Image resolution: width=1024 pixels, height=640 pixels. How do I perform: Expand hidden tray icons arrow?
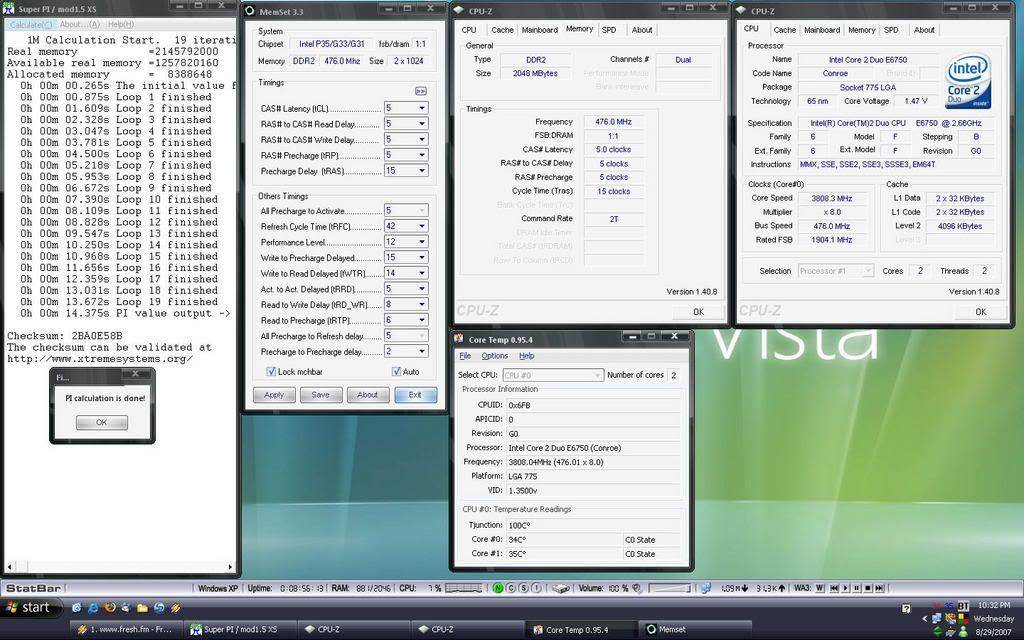[x=925, y=618]
